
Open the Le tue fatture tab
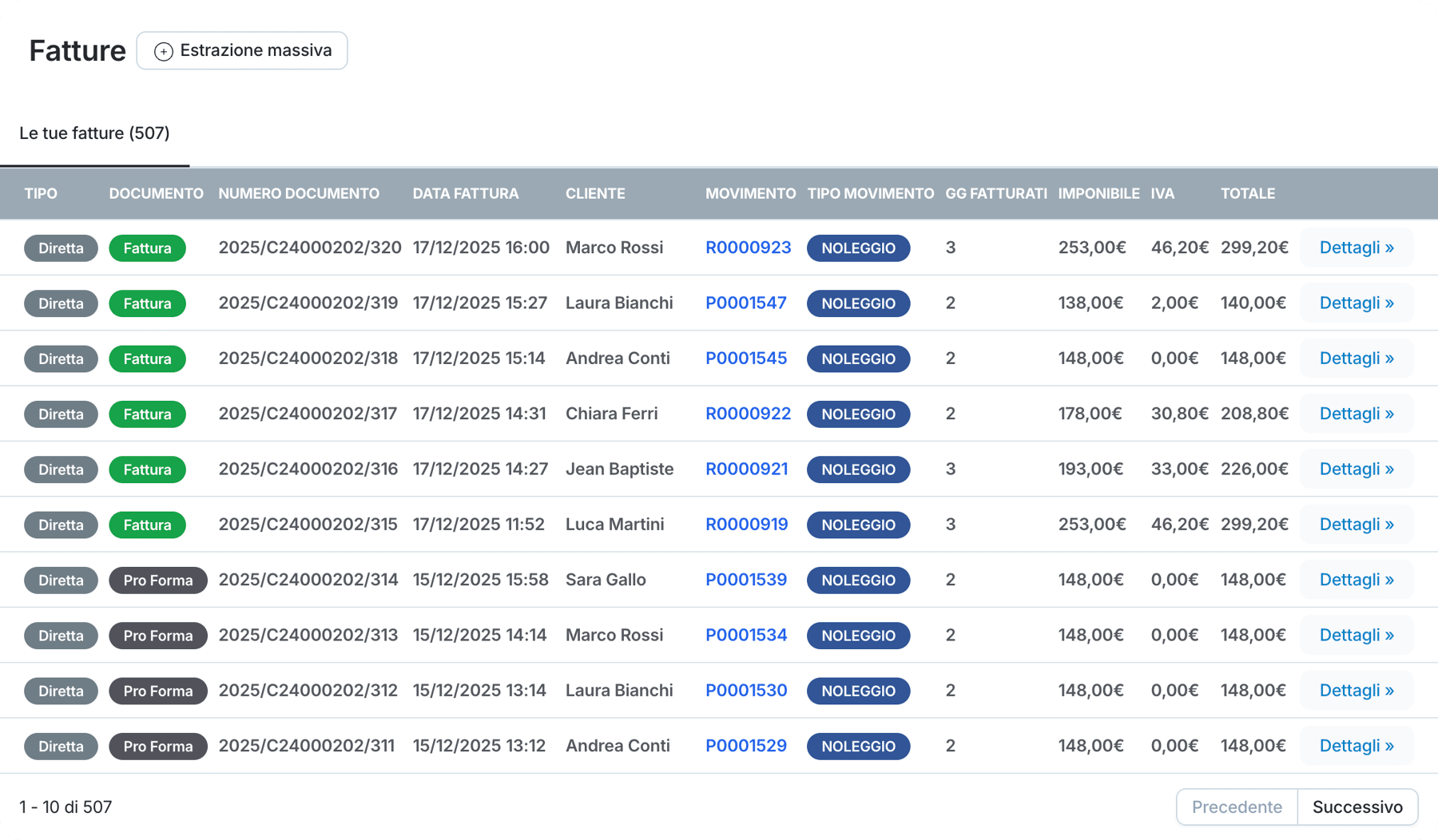[x=94, y=133]
